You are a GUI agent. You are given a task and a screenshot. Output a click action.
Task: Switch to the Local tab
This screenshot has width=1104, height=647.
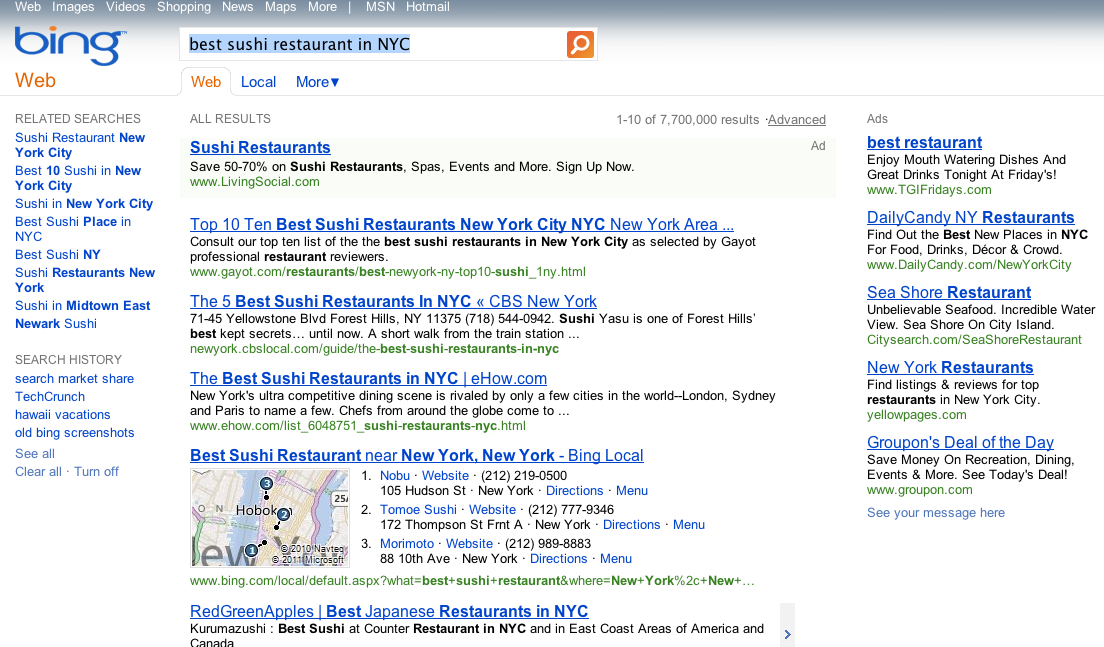pos(258,82)
